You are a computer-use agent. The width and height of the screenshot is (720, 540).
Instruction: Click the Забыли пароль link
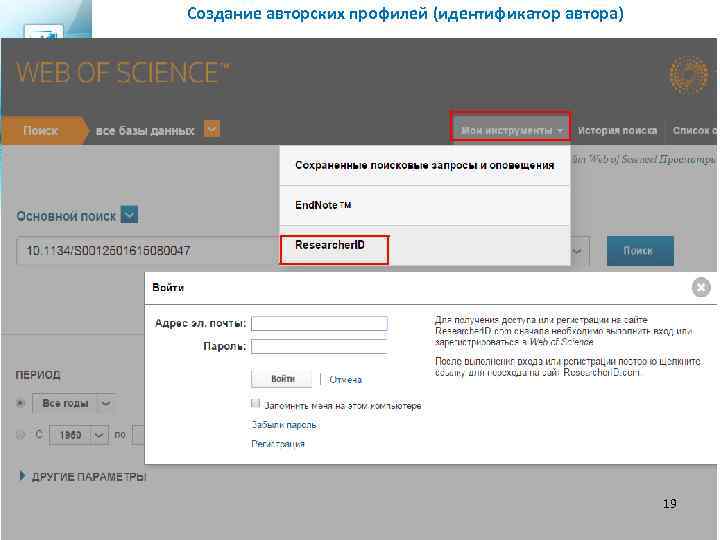(284, 425)
